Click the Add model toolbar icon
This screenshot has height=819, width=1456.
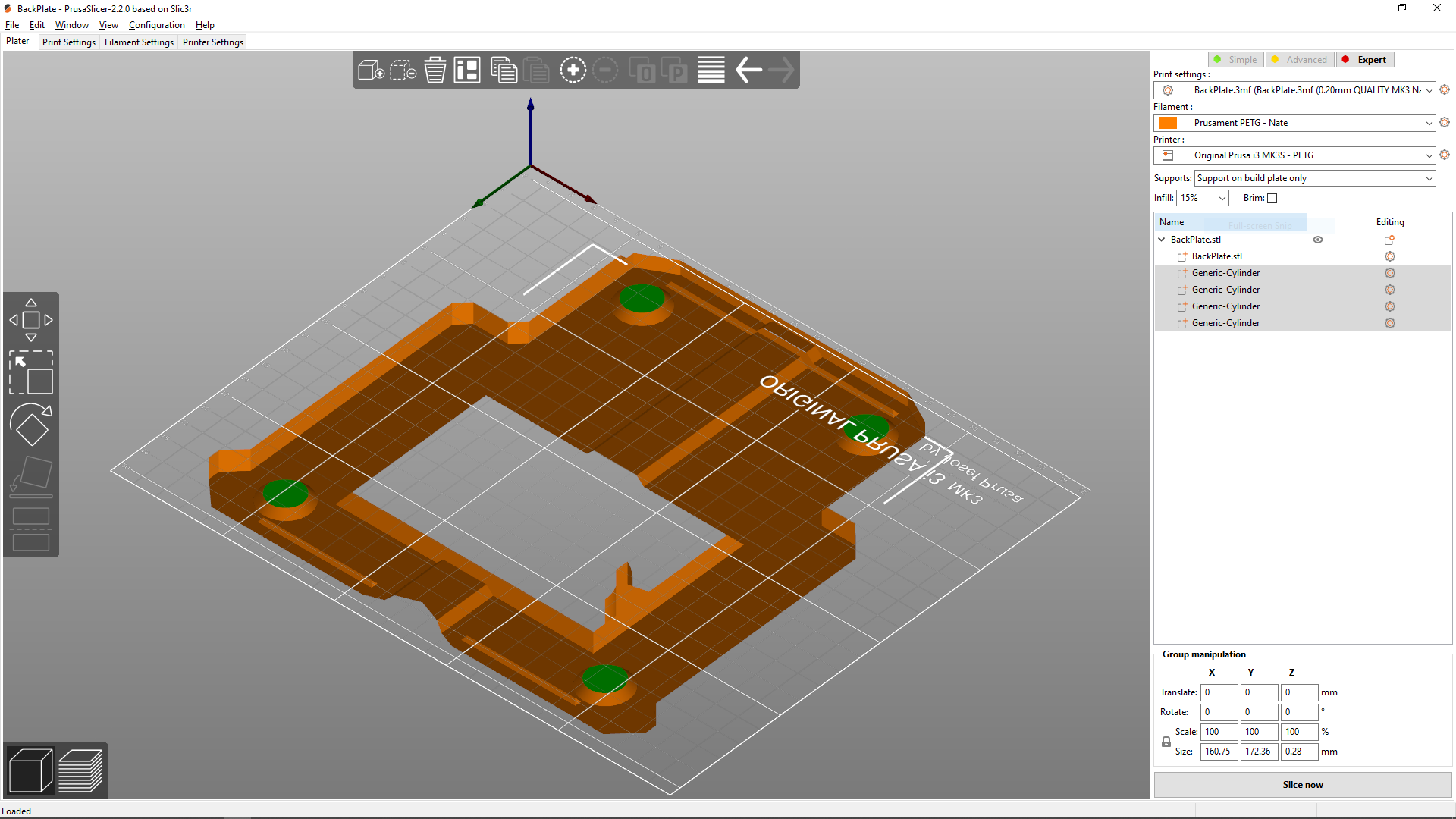point(371,71)
